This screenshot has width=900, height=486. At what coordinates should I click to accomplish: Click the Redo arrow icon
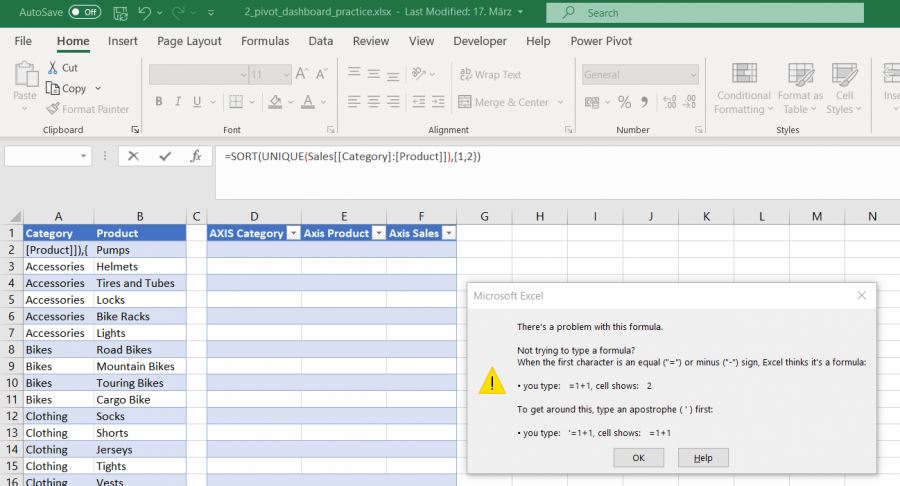[x=178, y=13]
